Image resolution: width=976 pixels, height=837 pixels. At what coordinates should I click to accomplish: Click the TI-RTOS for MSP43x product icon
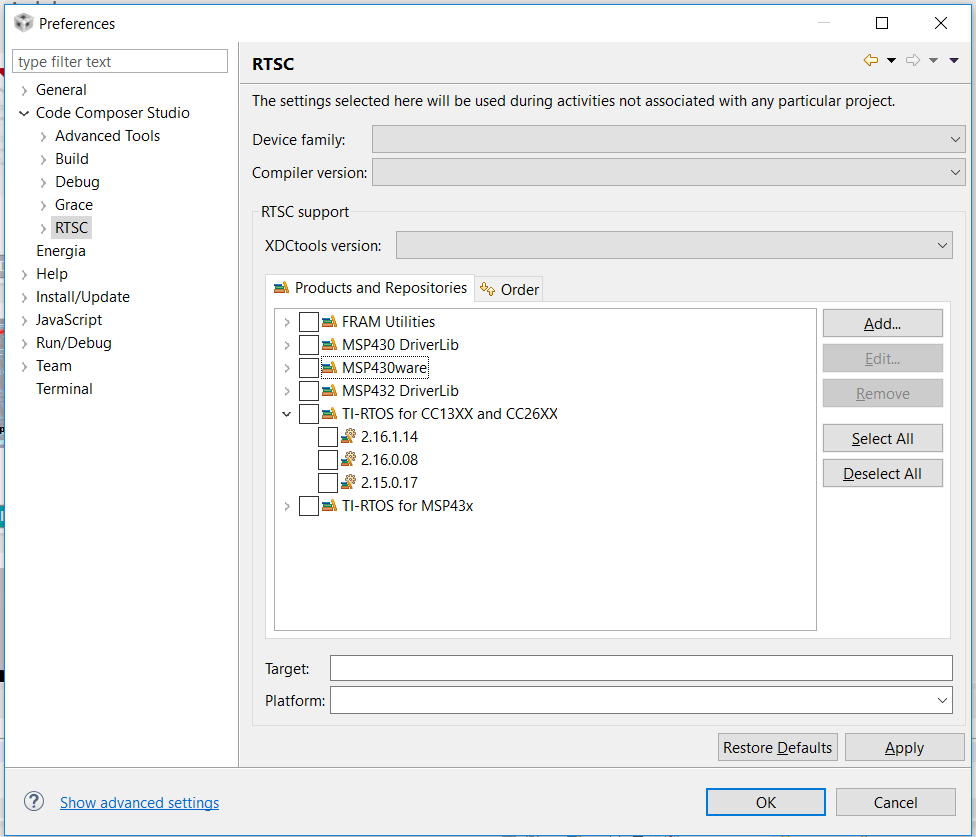[x=329, y=506]
